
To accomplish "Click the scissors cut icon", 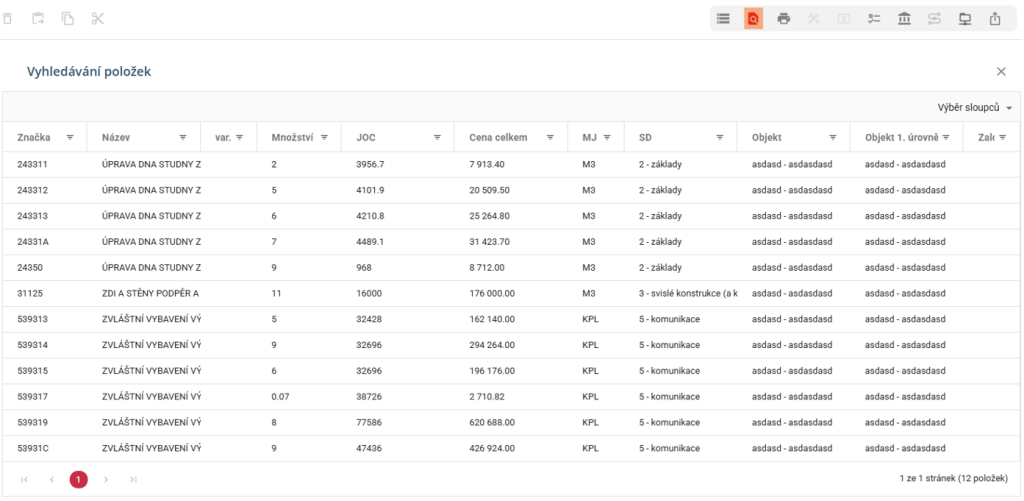I will (97, 19).
